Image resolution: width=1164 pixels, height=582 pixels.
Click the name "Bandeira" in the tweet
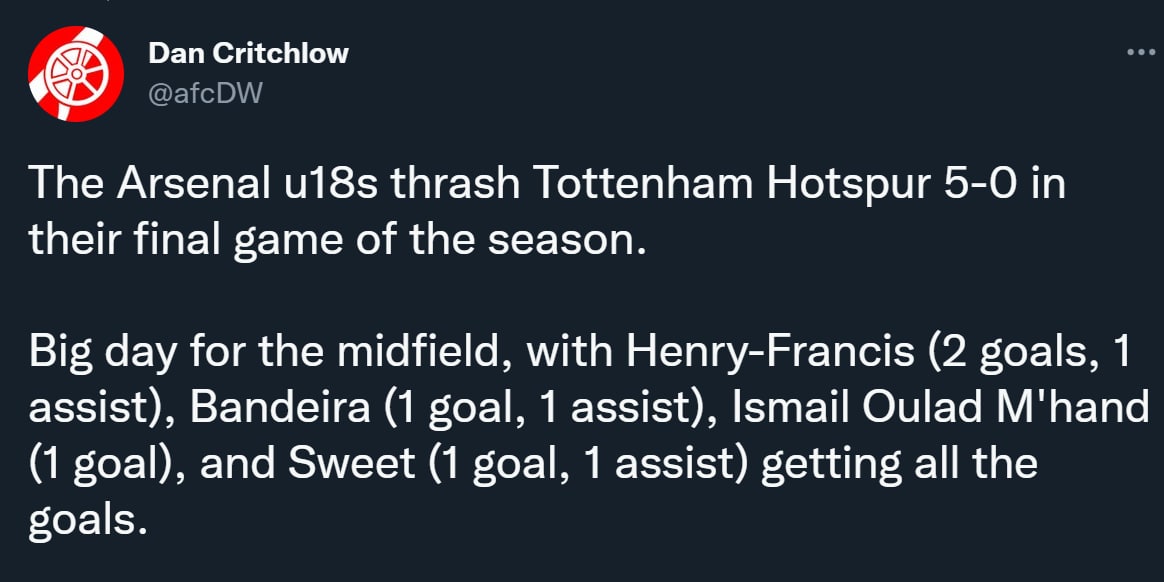[284, 408]
